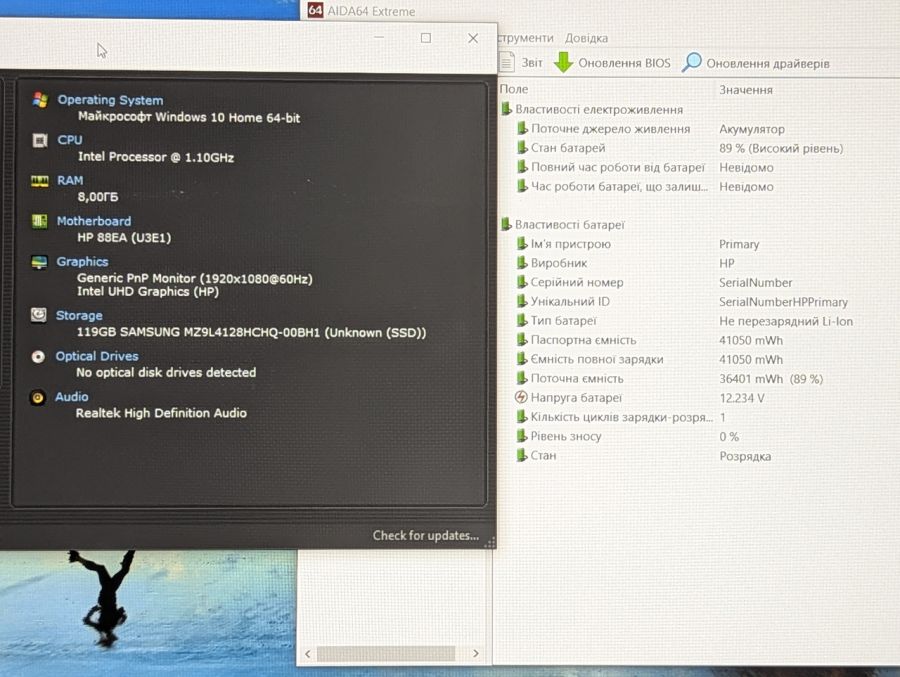Select the Повний час роботи від батареї row
The image size is (900, 677).
click(645, 167)
